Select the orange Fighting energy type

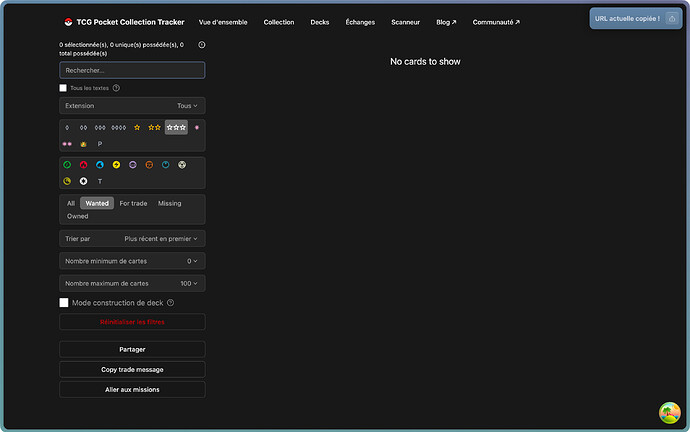tap(149, 165)
